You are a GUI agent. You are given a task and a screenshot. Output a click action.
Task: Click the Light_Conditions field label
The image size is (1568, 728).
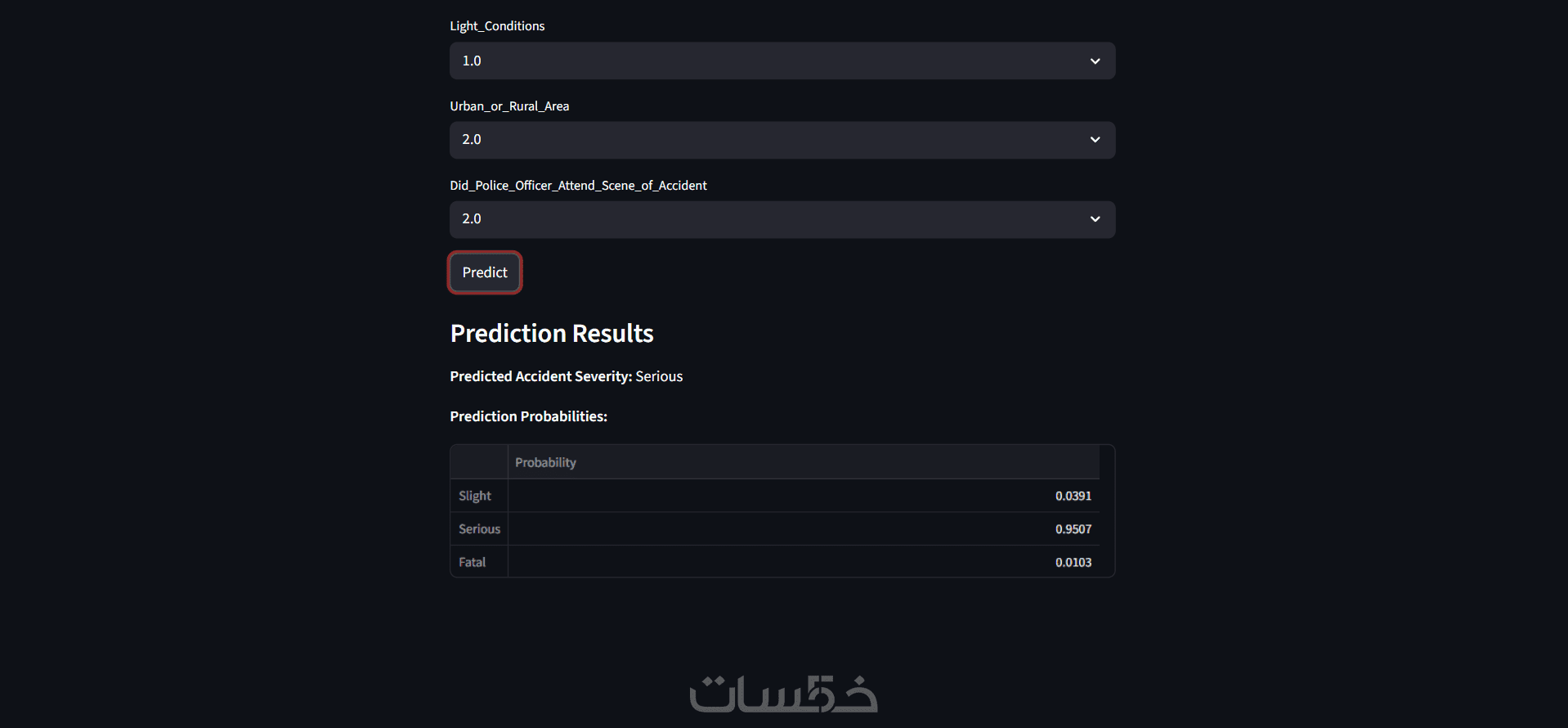497,26
